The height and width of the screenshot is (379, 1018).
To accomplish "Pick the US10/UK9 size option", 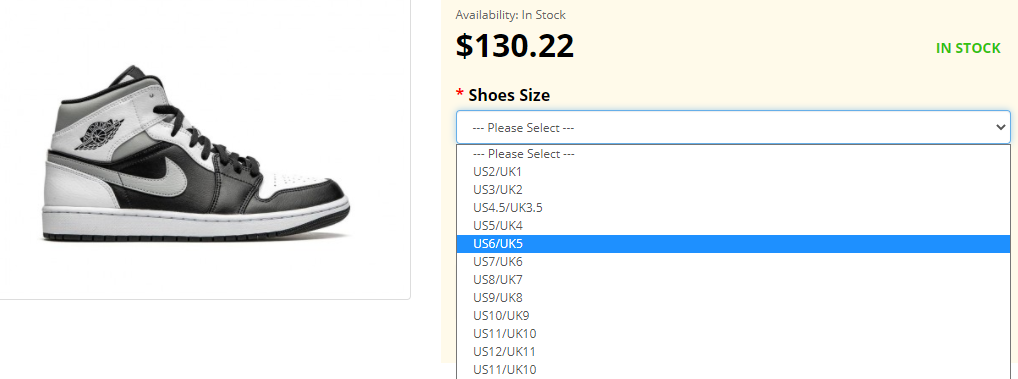I will pyautogui.click(x=733, y=316).
